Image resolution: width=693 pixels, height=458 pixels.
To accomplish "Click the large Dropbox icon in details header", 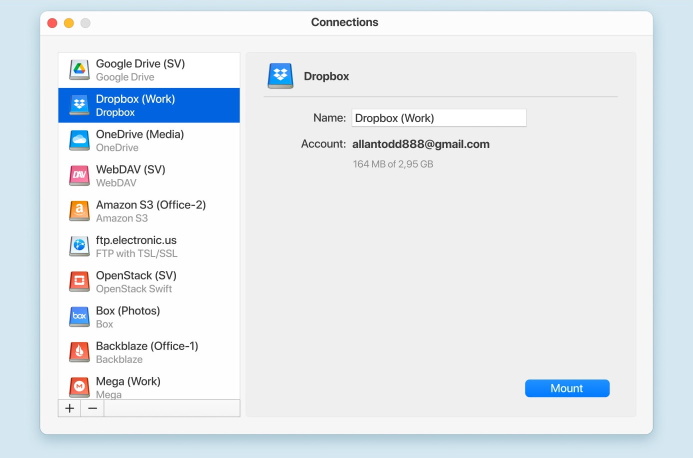I will 280,76.
